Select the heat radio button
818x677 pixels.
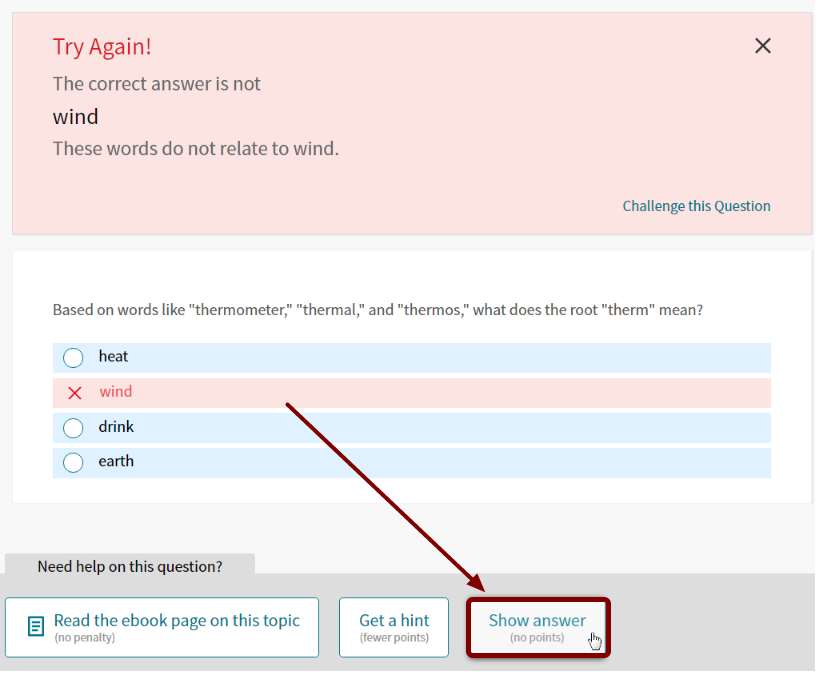pos(72,357)
